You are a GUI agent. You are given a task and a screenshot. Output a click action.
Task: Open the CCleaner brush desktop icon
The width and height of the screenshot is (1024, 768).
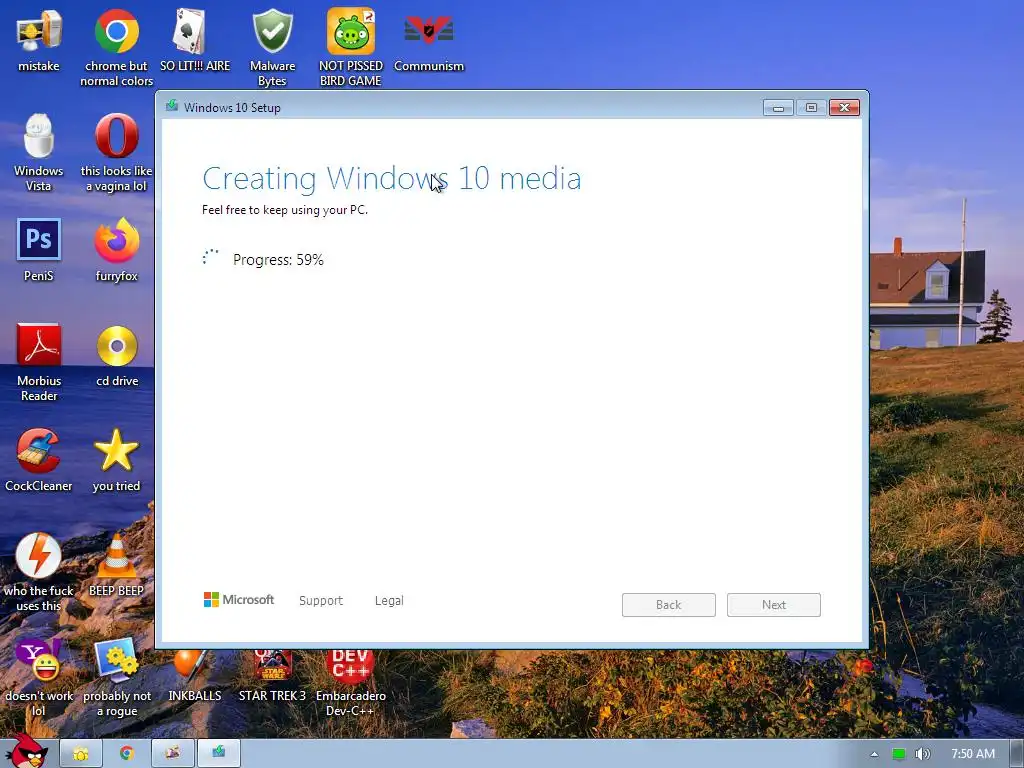click(39, 451)
